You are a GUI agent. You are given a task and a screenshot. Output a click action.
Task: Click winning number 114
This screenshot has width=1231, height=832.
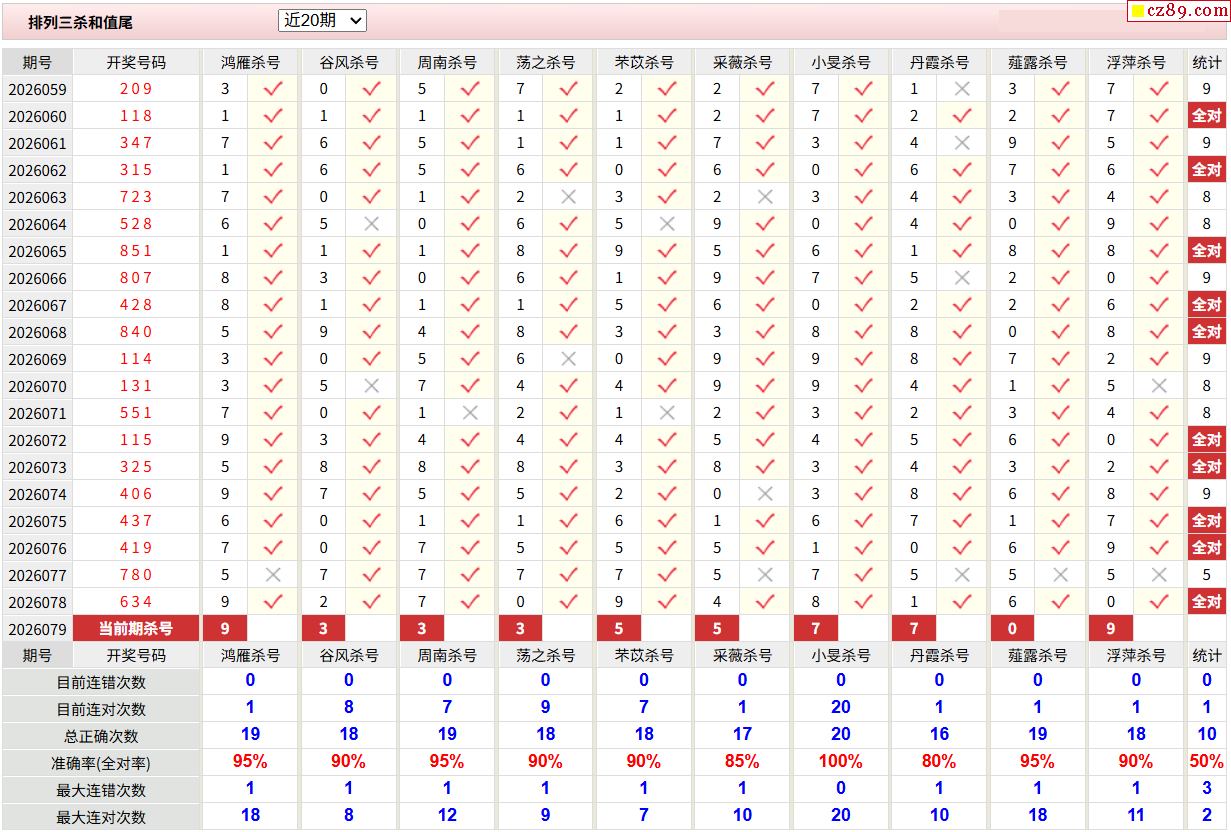tap(136, 359)
